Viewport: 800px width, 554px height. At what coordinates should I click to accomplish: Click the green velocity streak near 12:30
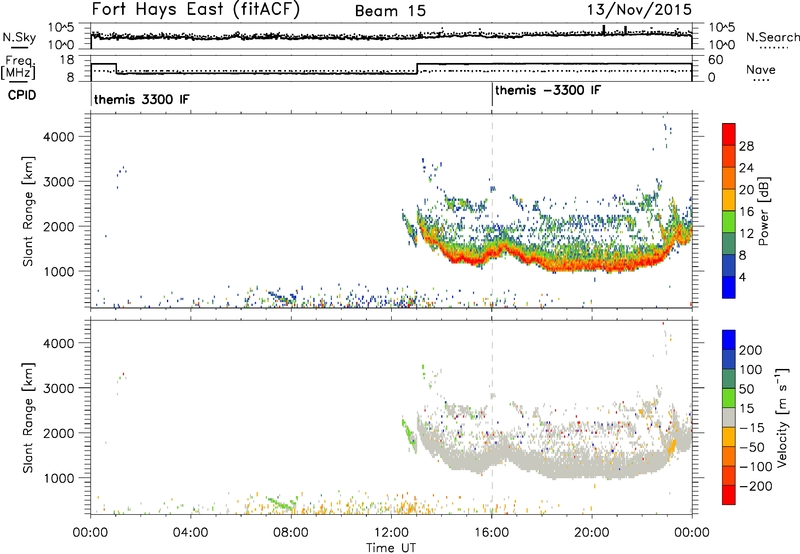click(409, 435)
